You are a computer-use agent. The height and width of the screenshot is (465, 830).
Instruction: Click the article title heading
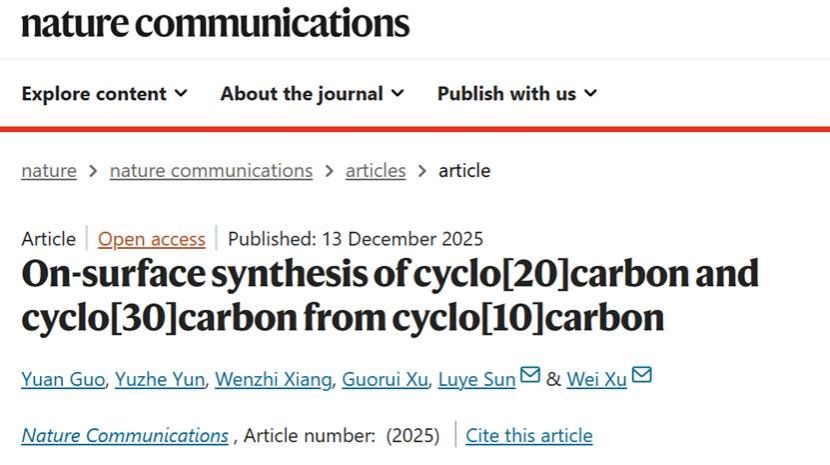click(x=390, y=296)
